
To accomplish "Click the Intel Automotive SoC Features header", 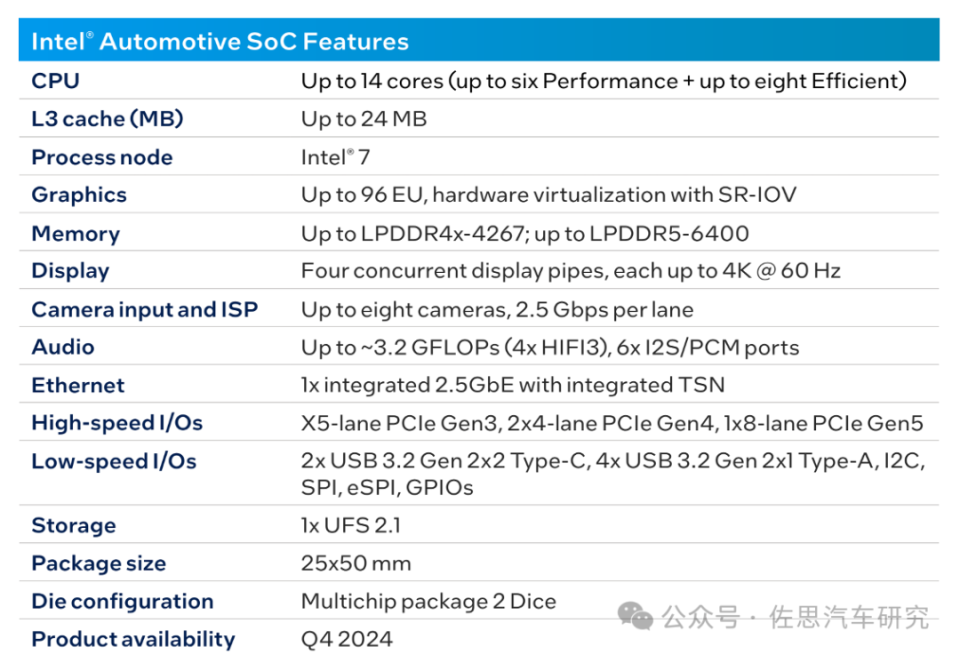I will [220, 42].
